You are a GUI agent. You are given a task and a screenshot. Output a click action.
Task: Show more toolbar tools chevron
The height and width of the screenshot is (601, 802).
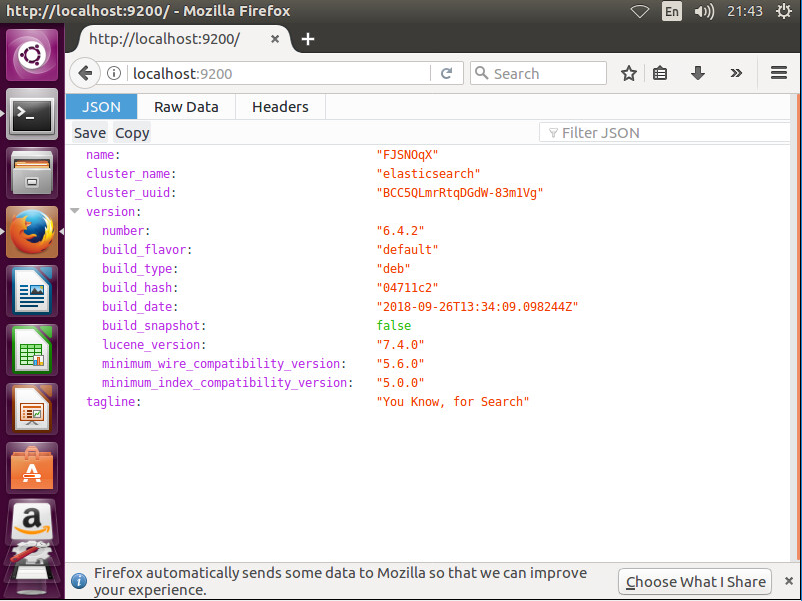[x=736, y=73]
